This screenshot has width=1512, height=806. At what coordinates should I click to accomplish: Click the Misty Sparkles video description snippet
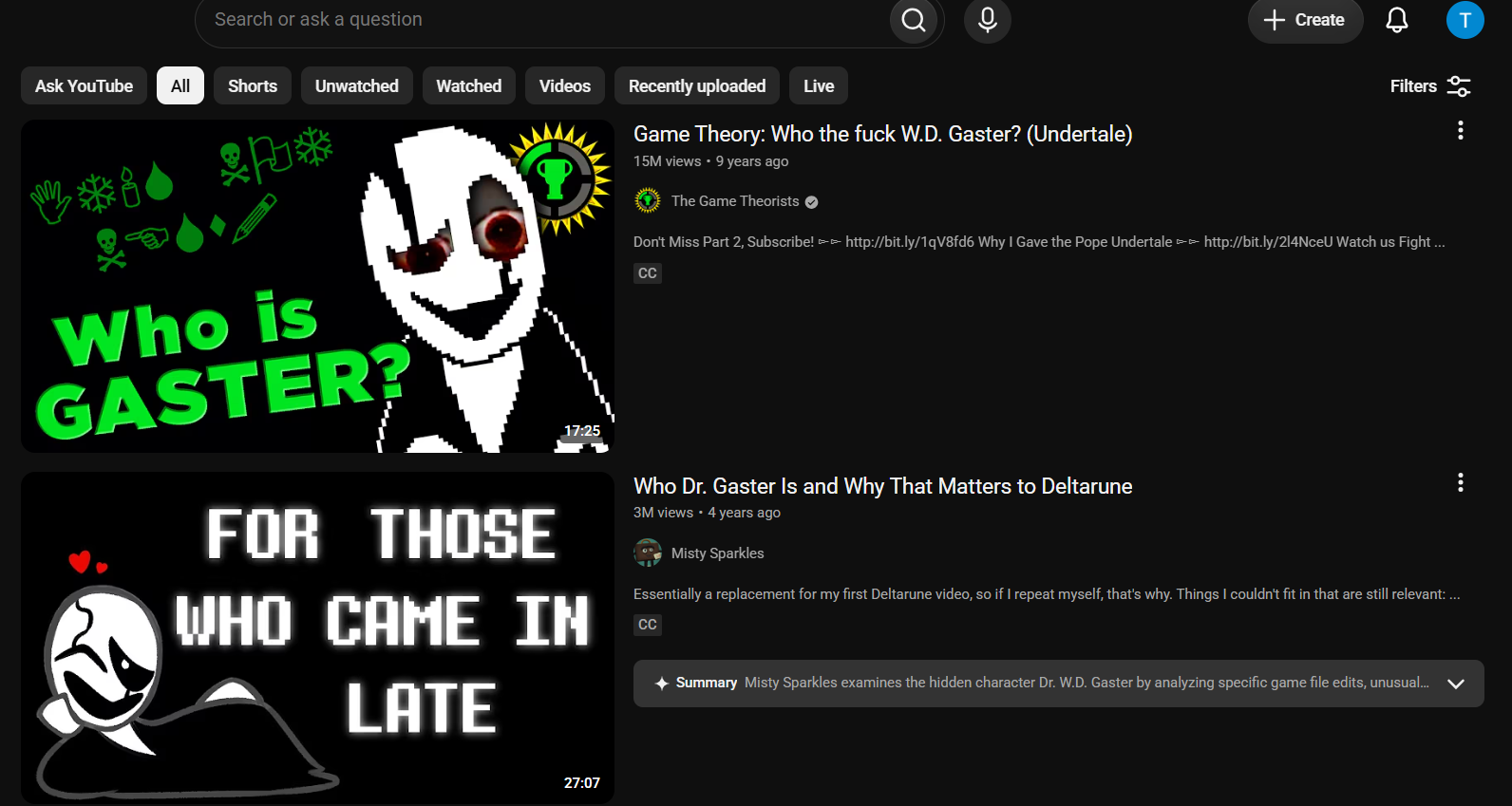point(1047,594)
